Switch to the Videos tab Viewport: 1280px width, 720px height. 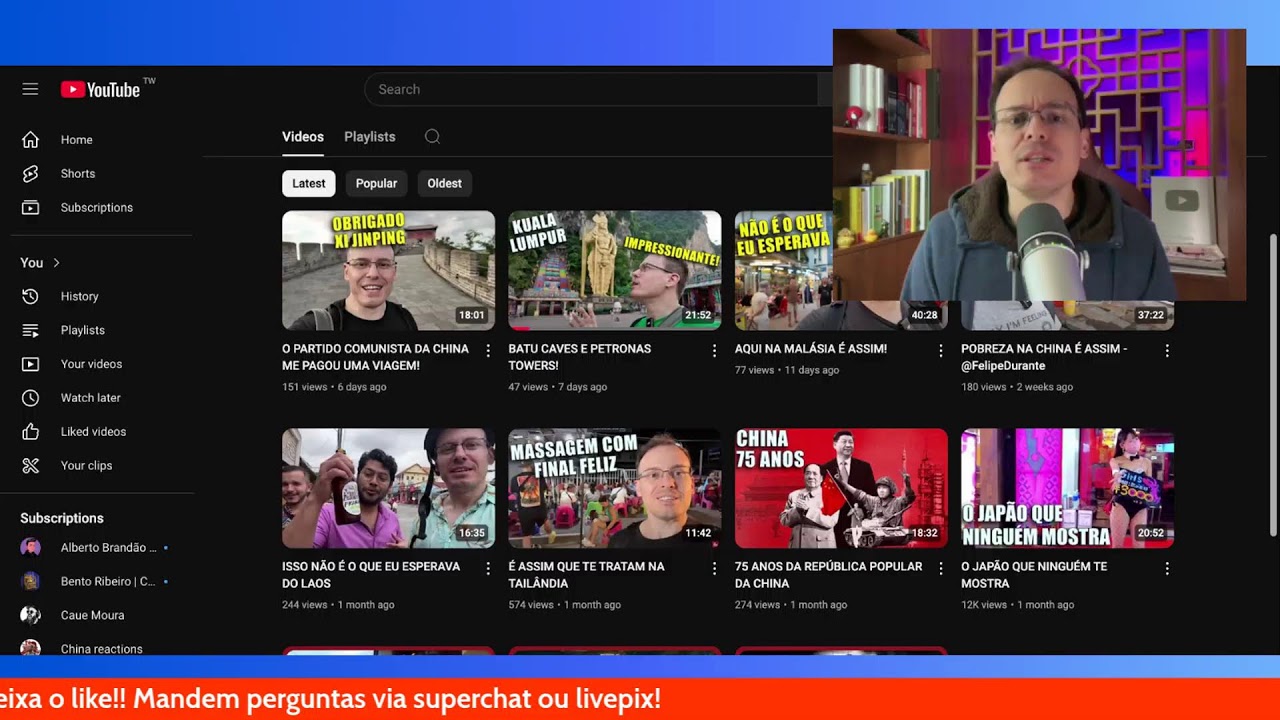[x=303, y=137]
